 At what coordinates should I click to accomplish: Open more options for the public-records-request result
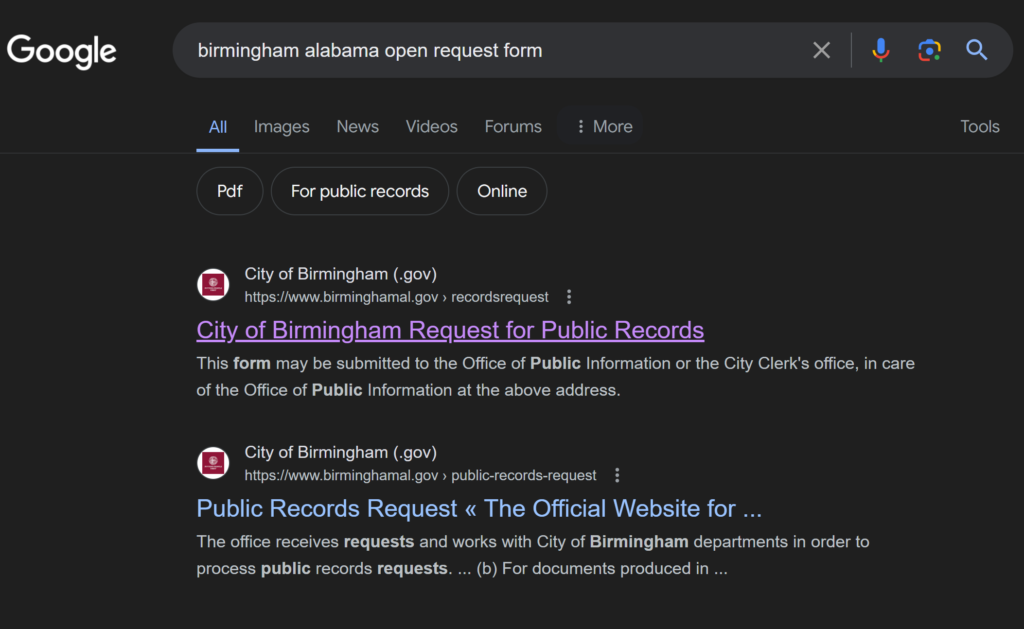tap(616, 476)
